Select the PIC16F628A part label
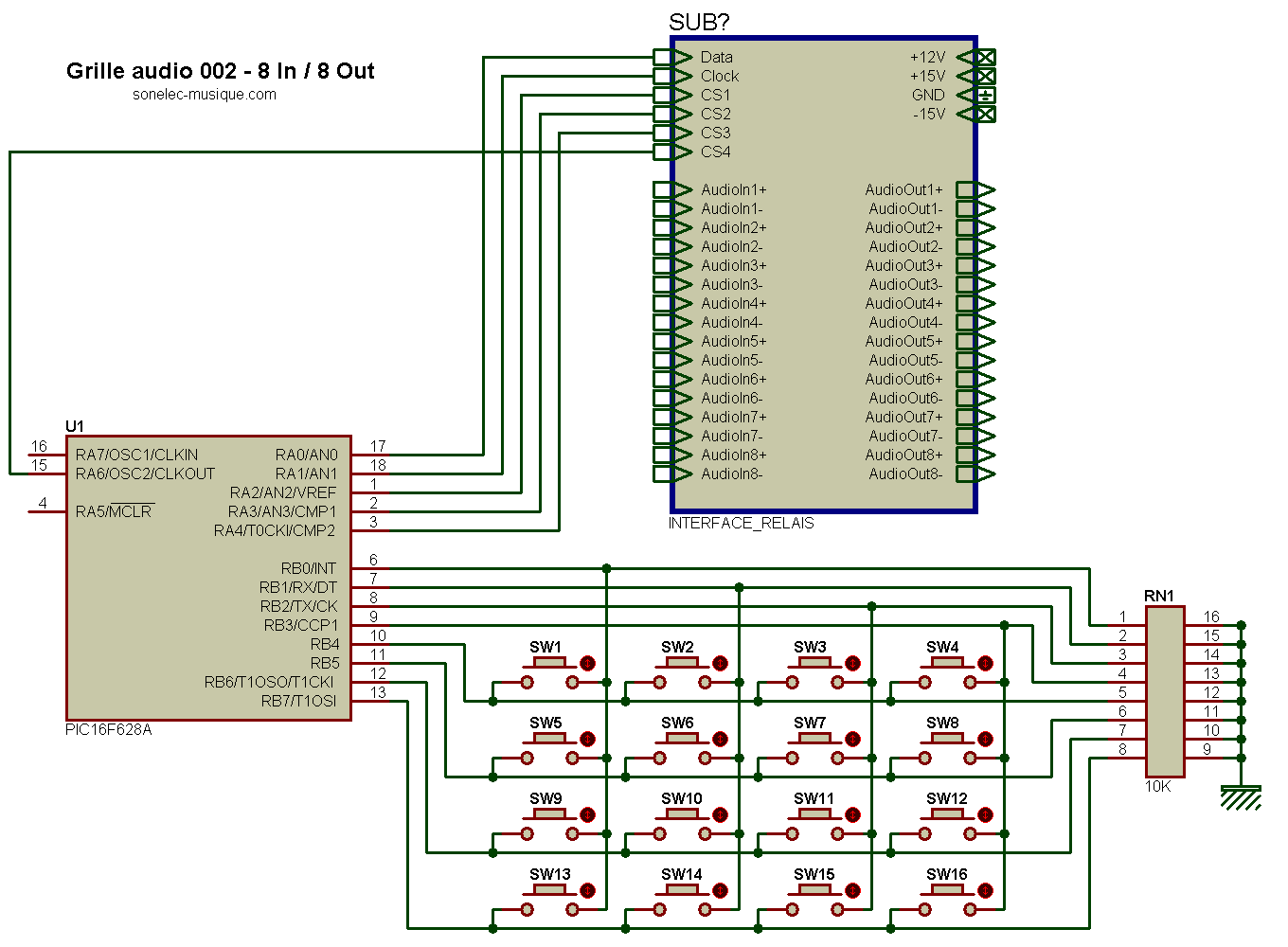Viewport: 1288px width, 947px height. tap(108, 730)
